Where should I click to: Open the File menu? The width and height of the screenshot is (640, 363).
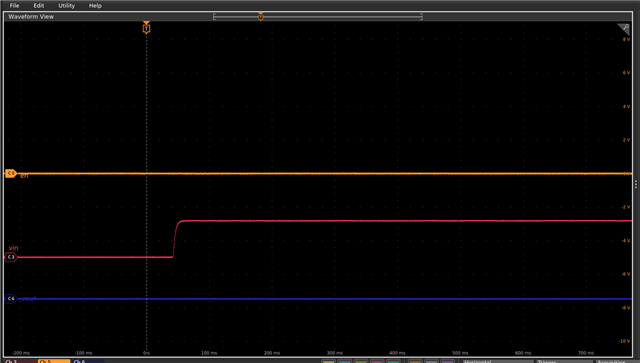pos(14,5)
